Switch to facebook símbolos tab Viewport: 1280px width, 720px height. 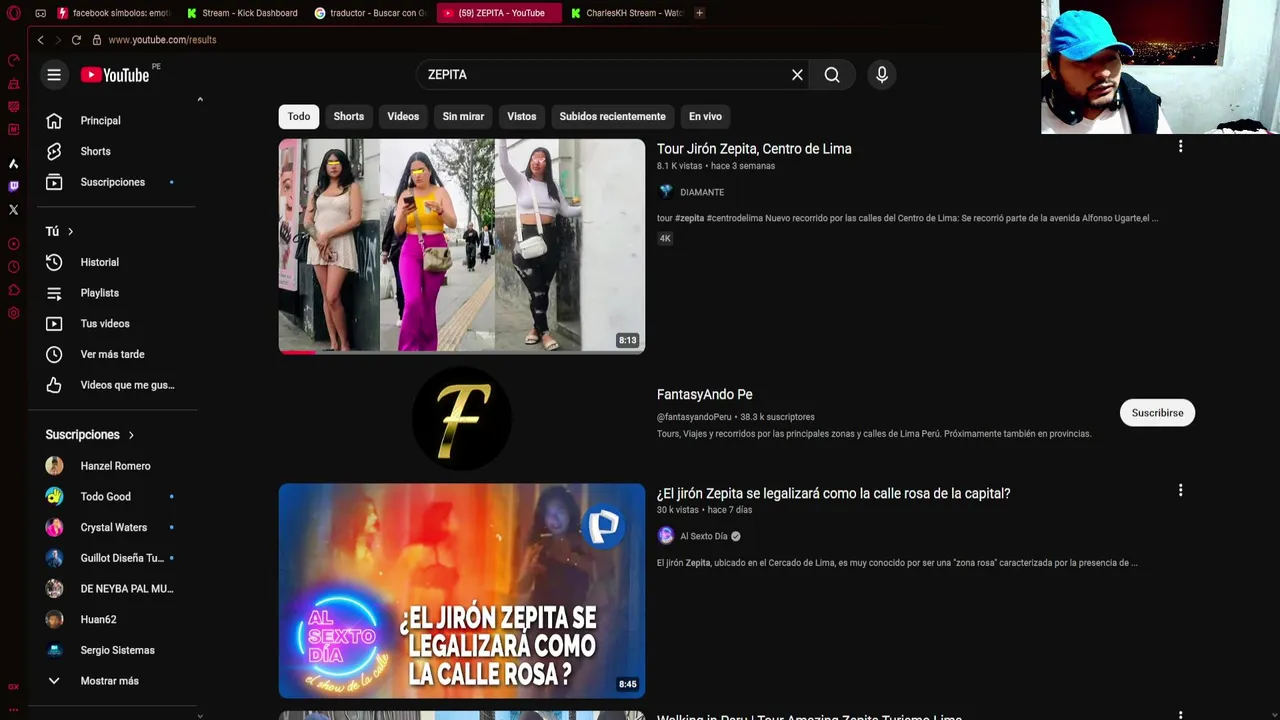click(x=114, y=13)
